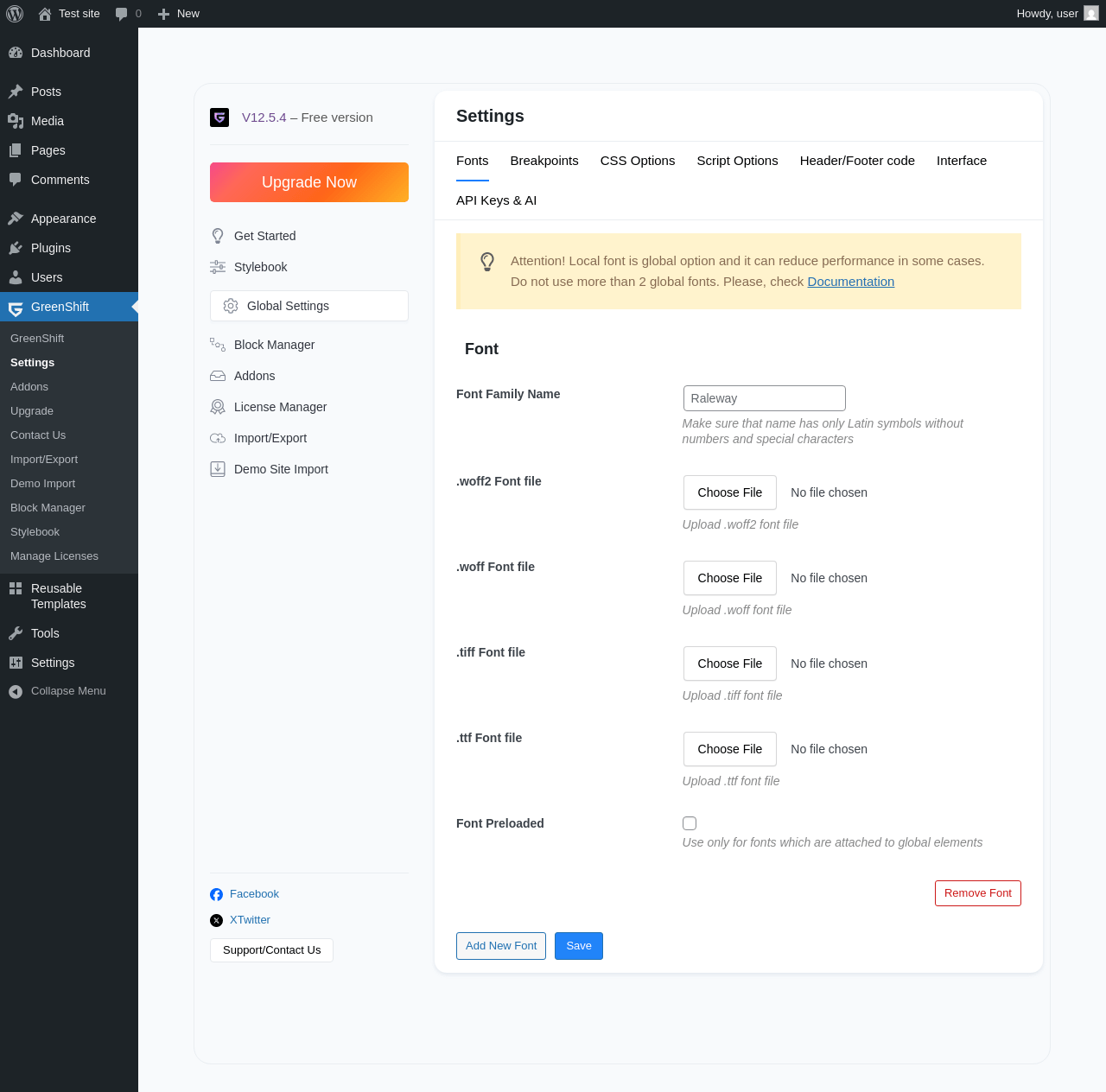Screen dimensions: 1106x1092
Task: Open the comments bubble in admin bar
Action: (x=128, y=14)
